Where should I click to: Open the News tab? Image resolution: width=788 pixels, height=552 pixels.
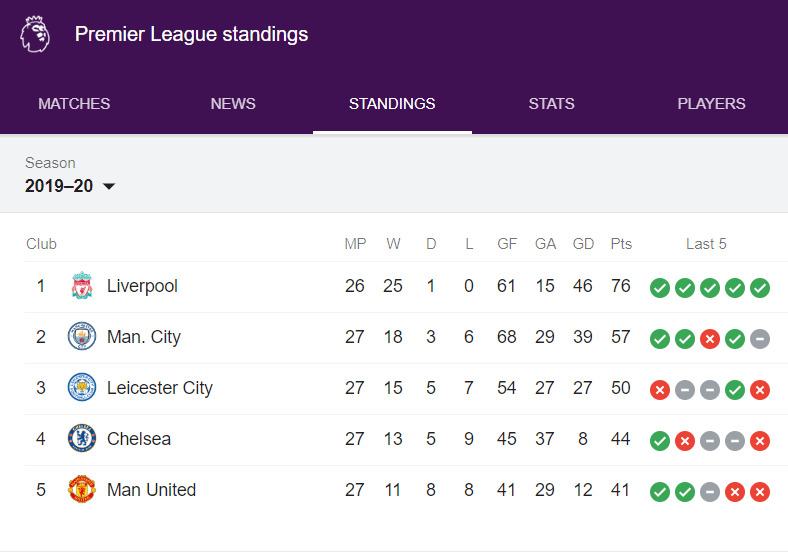click(233, 104)
